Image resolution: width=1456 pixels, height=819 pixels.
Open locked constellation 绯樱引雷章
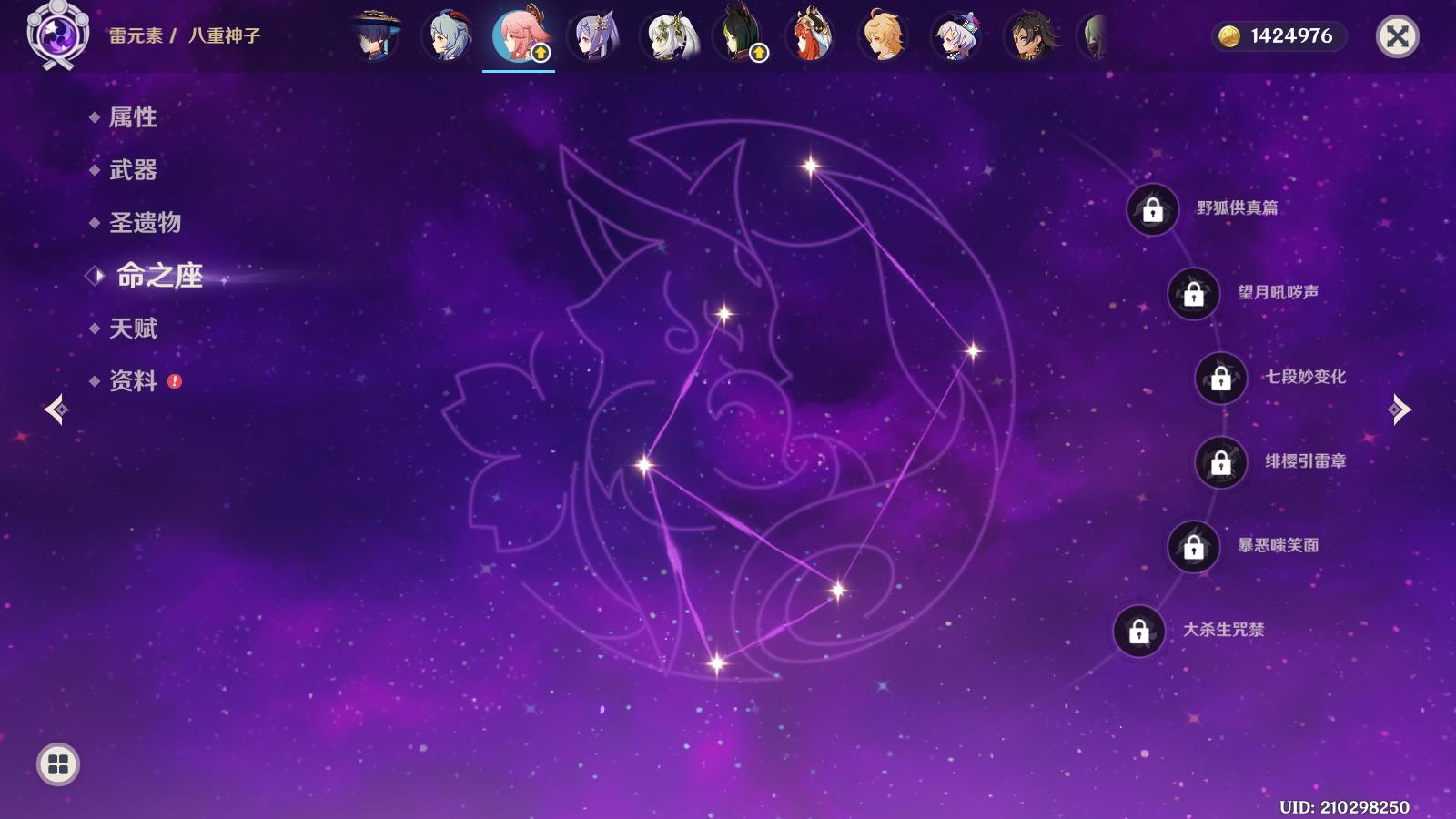1221,462
